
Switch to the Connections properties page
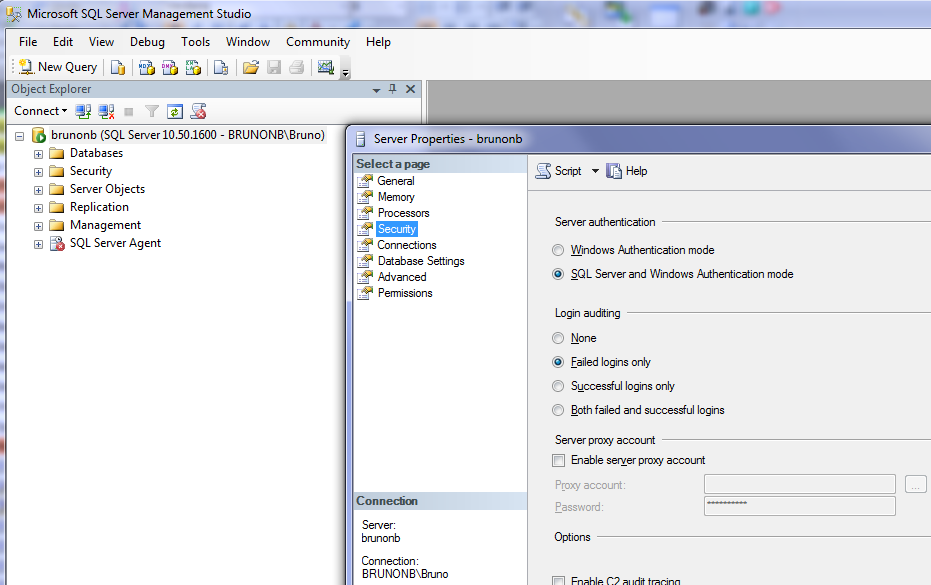[x=407, y=245]
